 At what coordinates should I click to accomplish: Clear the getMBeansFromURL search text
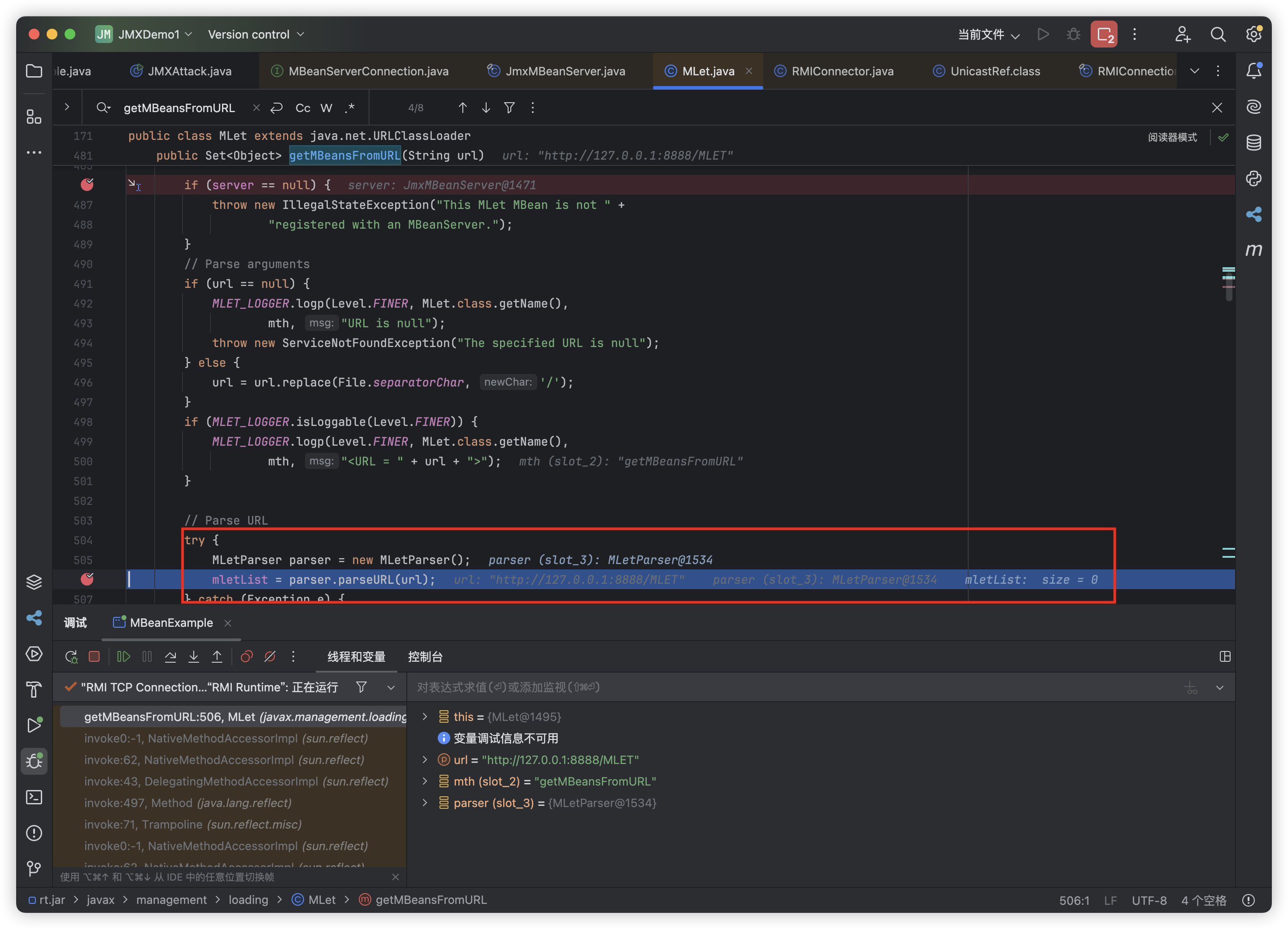click(x=256, y=108)
